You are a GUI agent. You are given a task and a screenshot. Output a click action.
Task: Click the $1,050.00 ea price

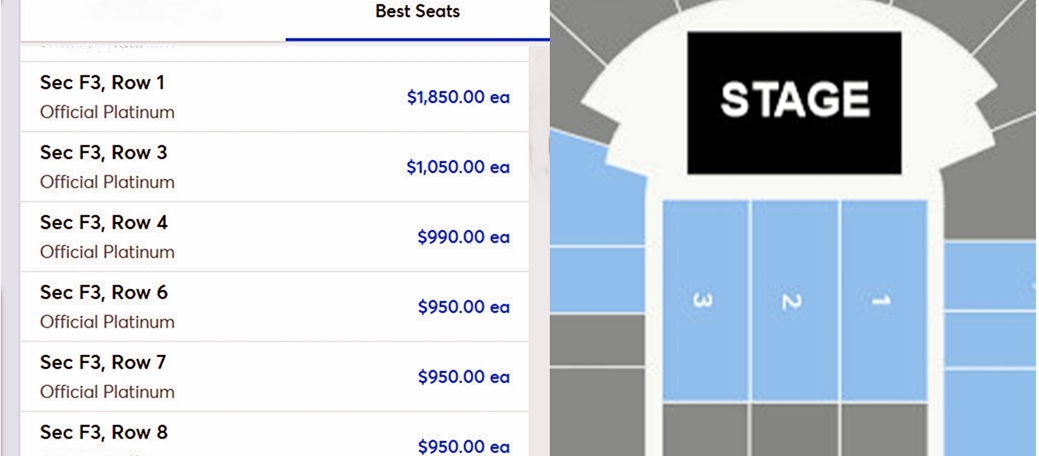[458, 167]
